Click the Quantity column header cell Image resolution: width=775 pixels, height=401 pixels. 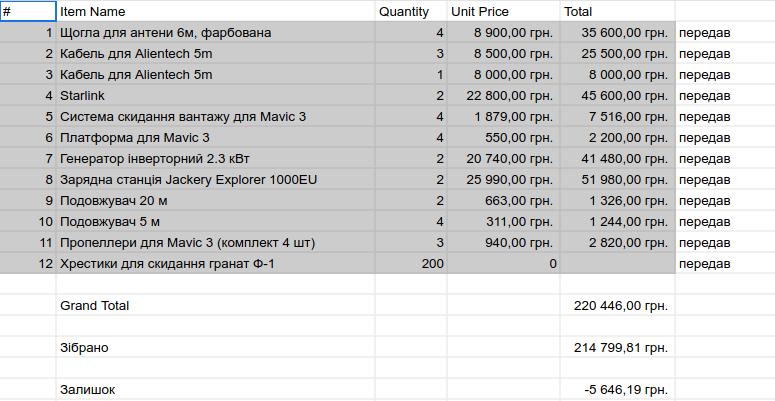[x=410, y=12]
